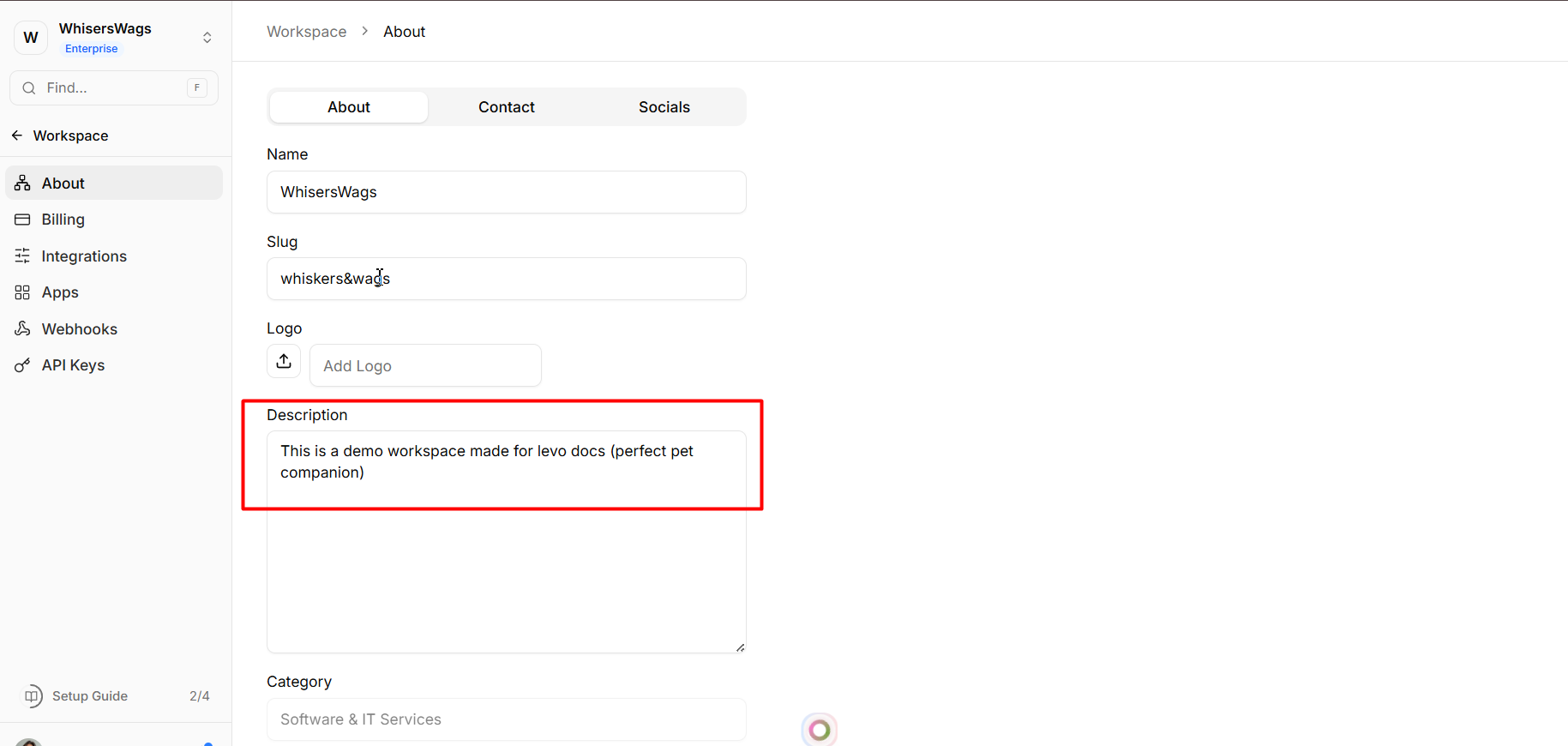Image resolution: width=1568 pixels, height=746 pixels.
Task: Click the circular assistant icon at bottom
Action: [x=820, y=730]
